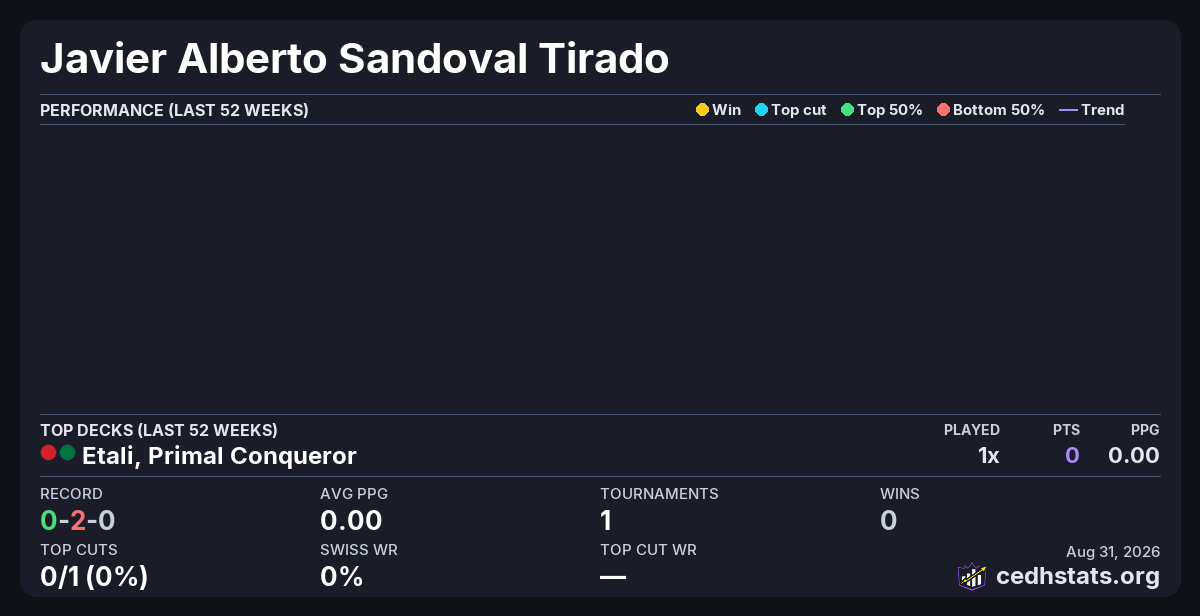The height and width of the screenshot is (616, 1200).
Task: Click the 0-2-0 record value
Action: pos(78,521)
